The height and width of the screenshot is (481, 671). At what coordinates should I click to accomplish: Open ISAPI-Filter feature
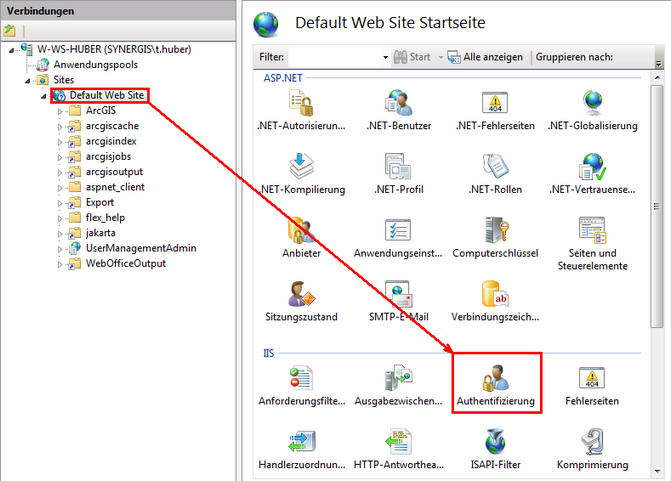[x=495, y=449]
